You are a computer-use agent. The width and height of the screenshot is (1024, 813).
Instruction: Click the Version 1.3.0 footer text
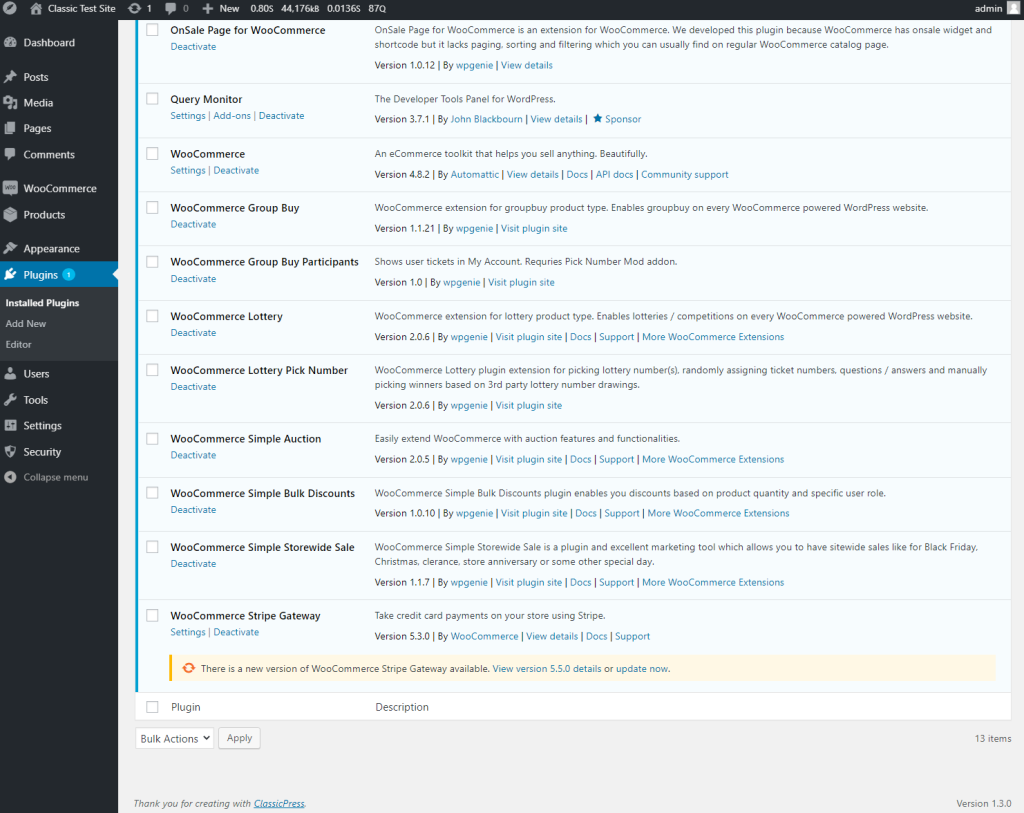click(984, 803)
